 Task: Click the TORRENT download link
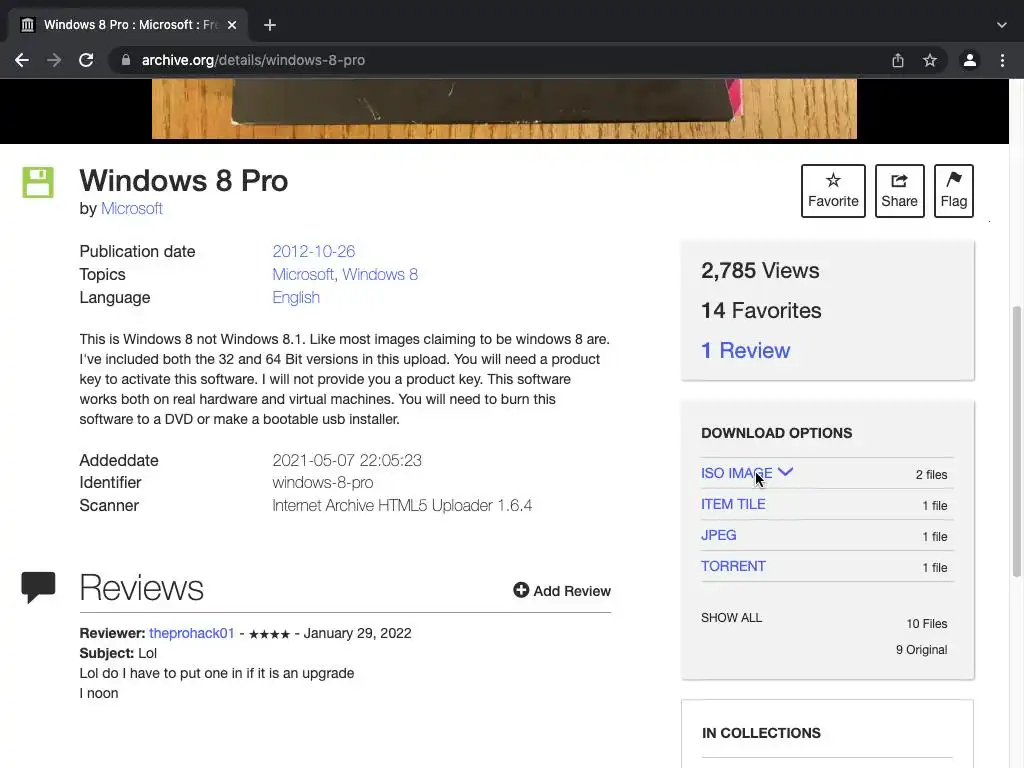tap(733, 566)
